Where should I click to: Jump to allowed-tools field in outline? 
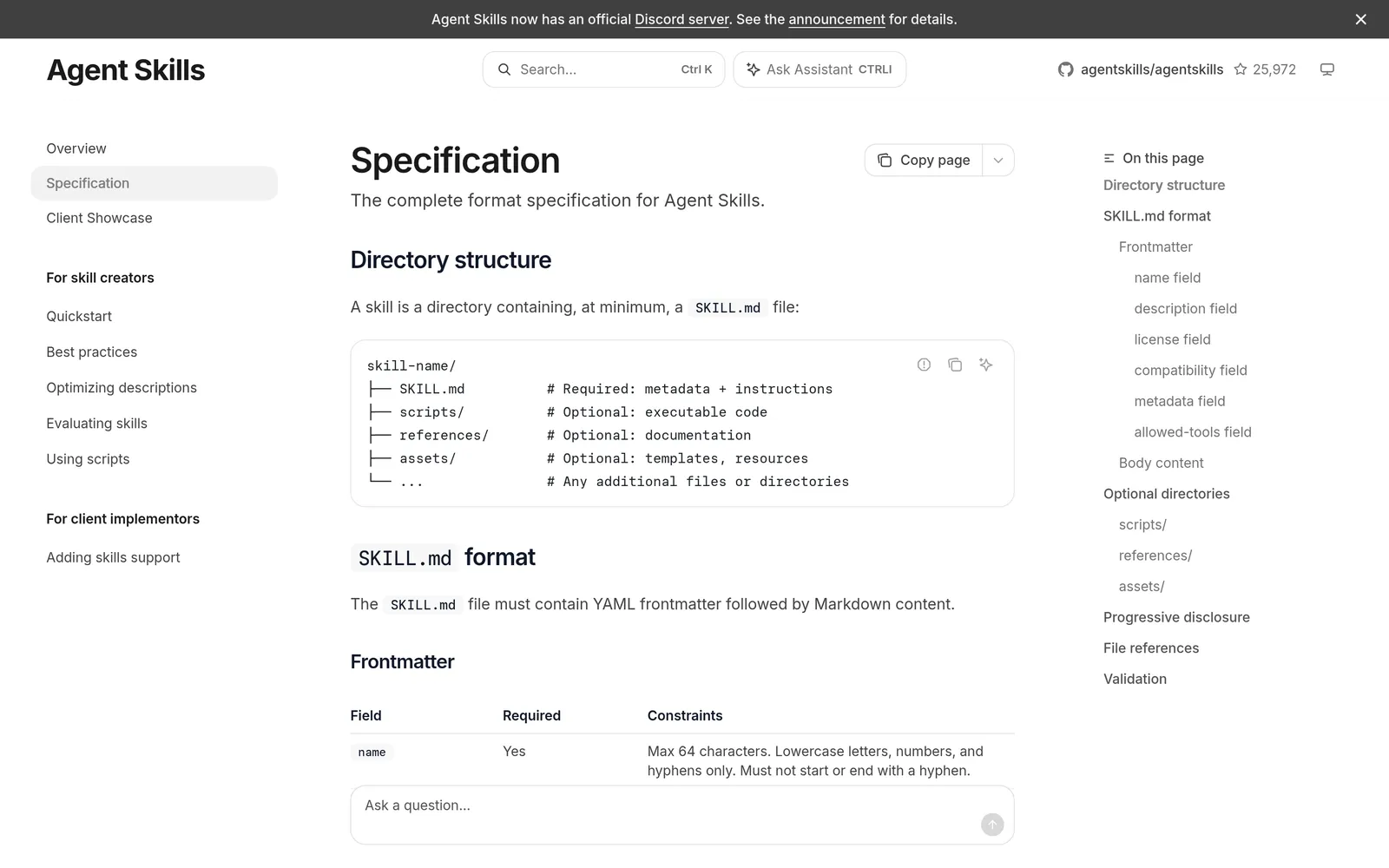click(1193, 431)
